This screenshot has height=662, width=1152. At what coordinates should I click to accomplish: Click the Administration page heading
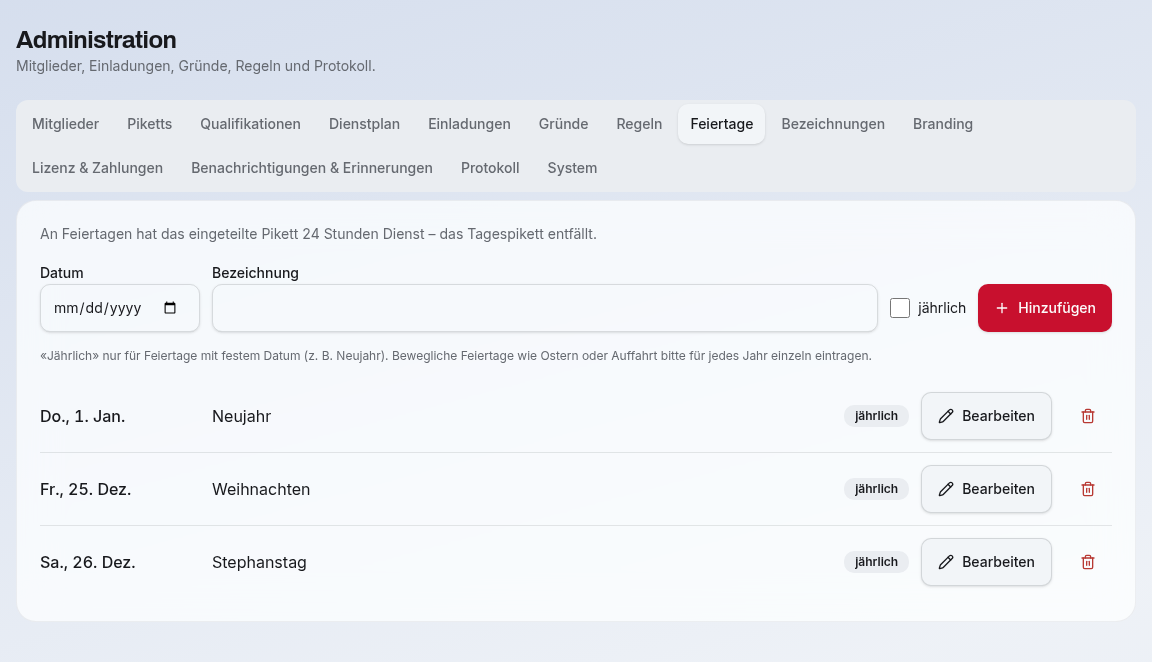click(96, 40)
